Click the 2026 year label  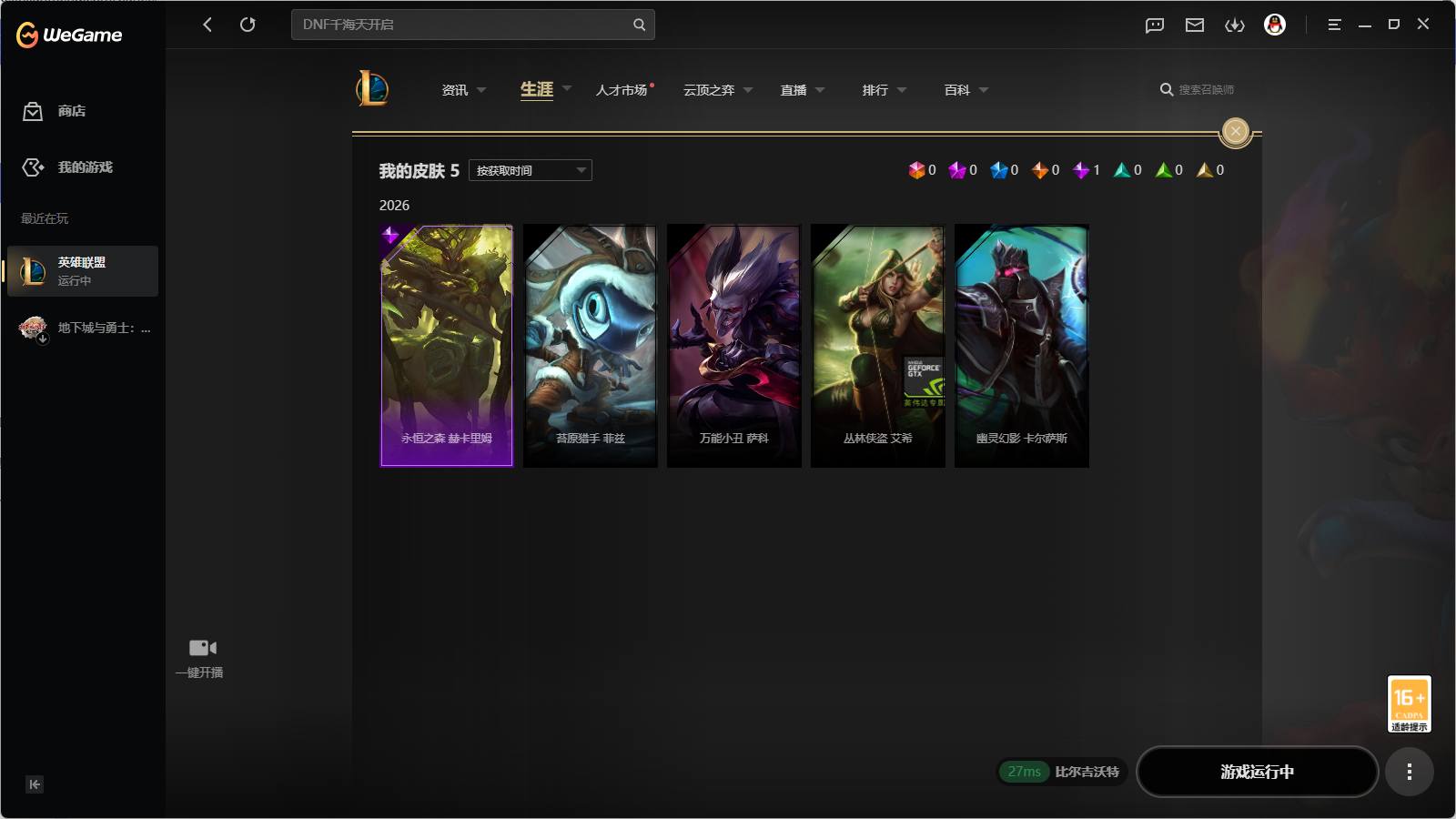[394, 206]
